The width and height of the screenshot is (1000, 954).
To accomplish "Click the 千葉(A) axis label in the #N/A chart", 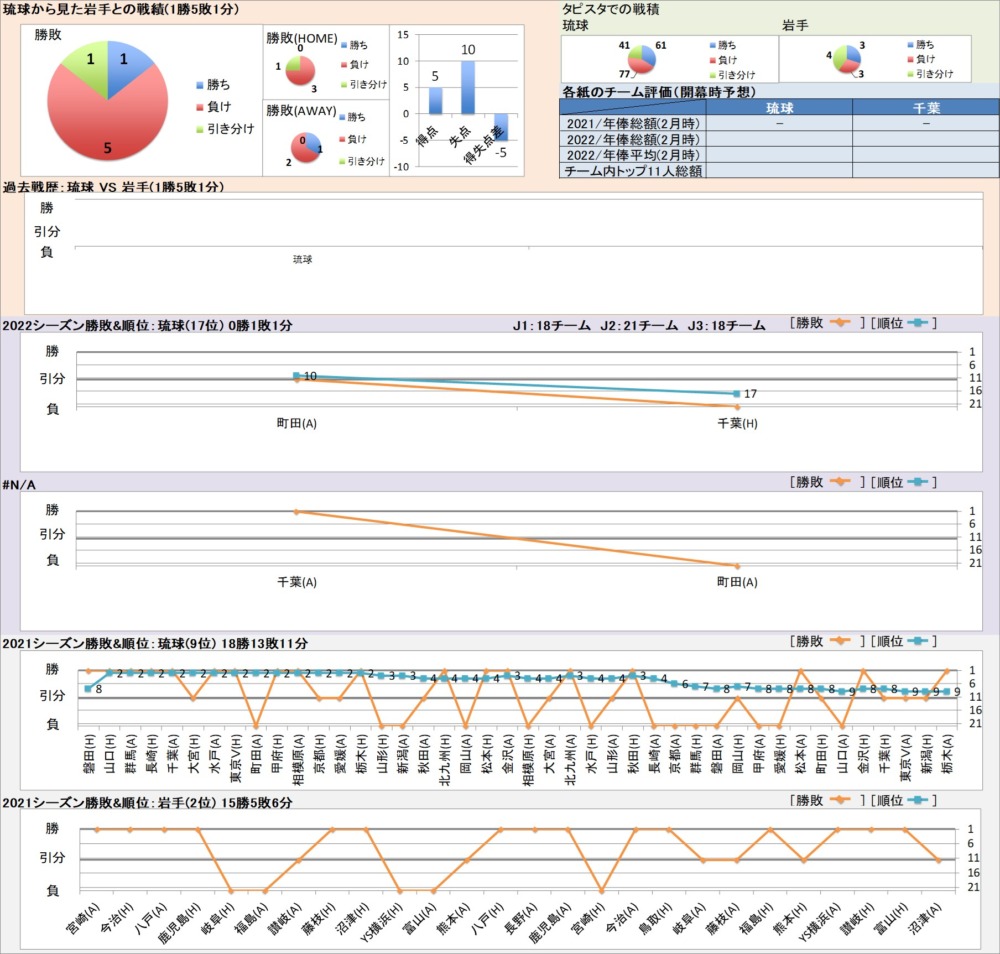I will coord(297,582).
